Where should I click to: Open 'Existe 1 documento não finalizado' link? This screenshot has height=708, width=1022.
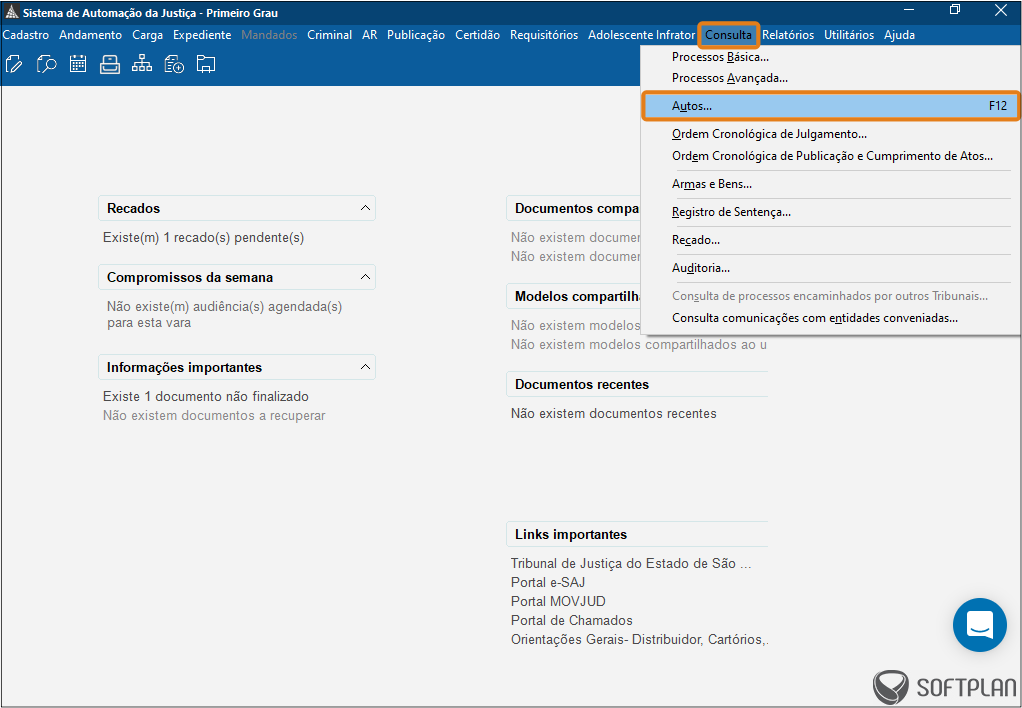[206, 396]
